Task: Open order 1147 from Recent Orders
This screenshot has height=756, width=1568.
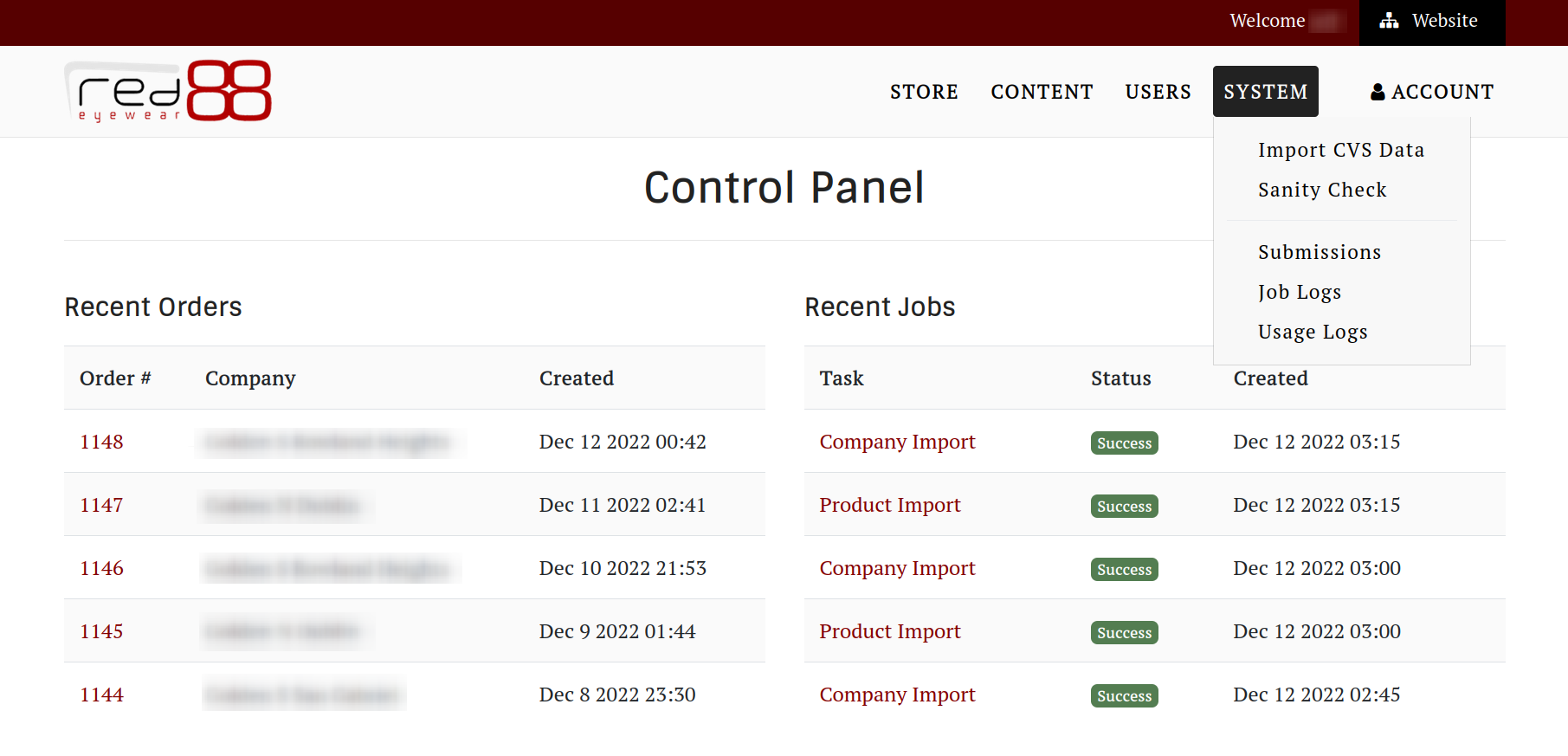Action: (x=101, y=505)
